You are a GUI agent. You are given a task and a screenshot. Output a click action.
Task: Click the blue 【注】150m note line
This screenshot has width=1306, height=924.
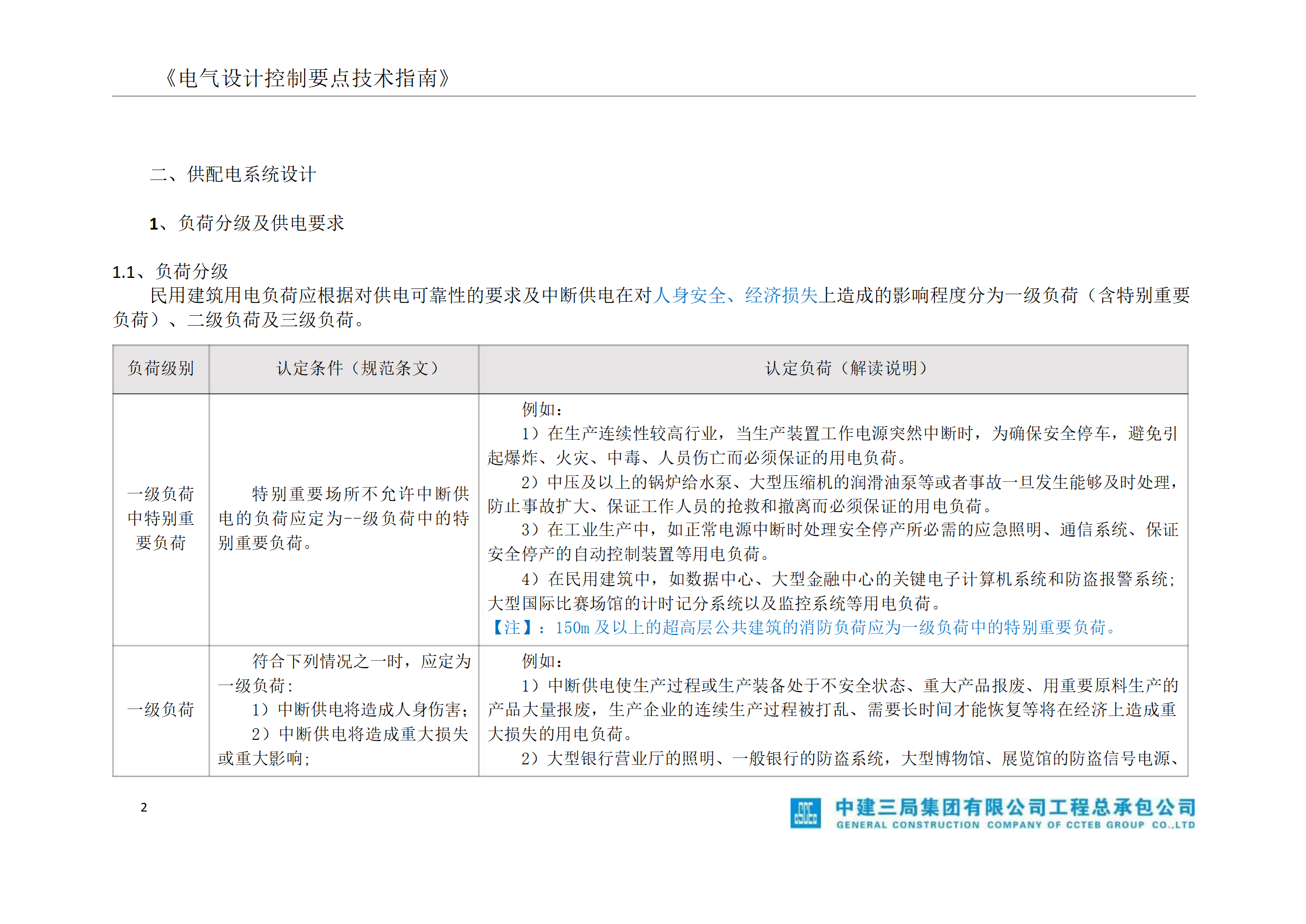(803, 627)
